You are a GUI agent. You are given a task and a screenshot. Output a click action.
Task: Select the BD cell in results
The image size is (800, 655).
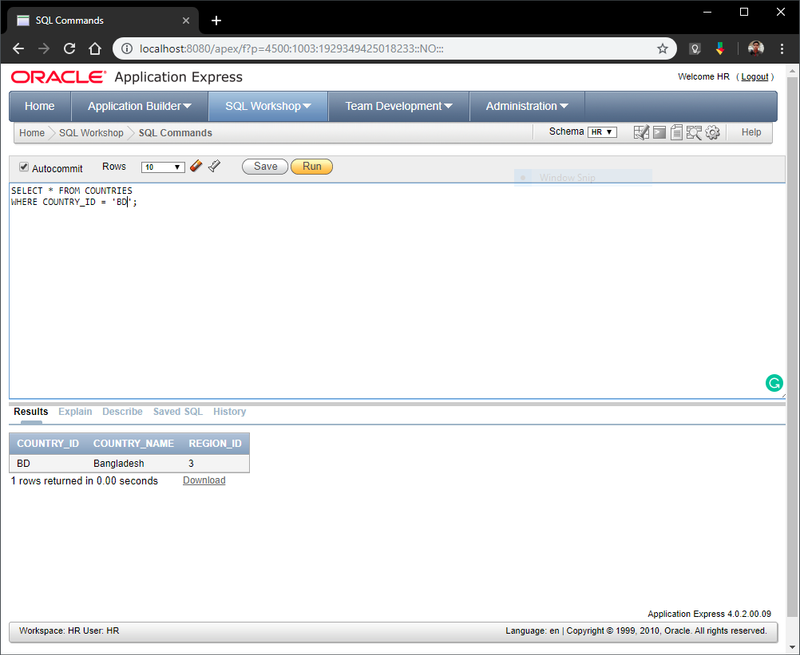click(23, 464)
